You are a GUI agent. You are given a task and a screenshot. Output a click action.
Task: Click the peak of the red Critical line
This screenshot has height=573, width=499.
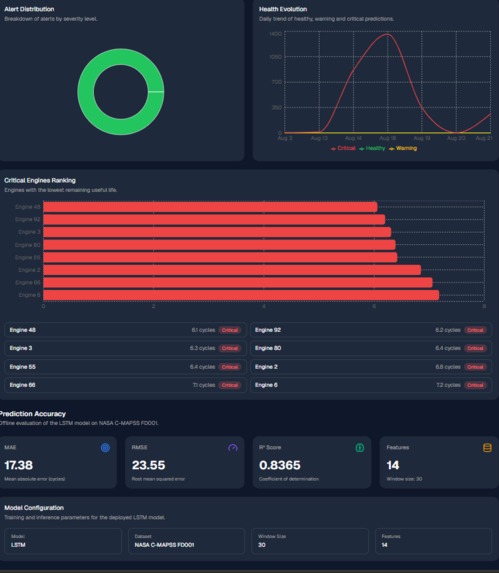(387, 34)
